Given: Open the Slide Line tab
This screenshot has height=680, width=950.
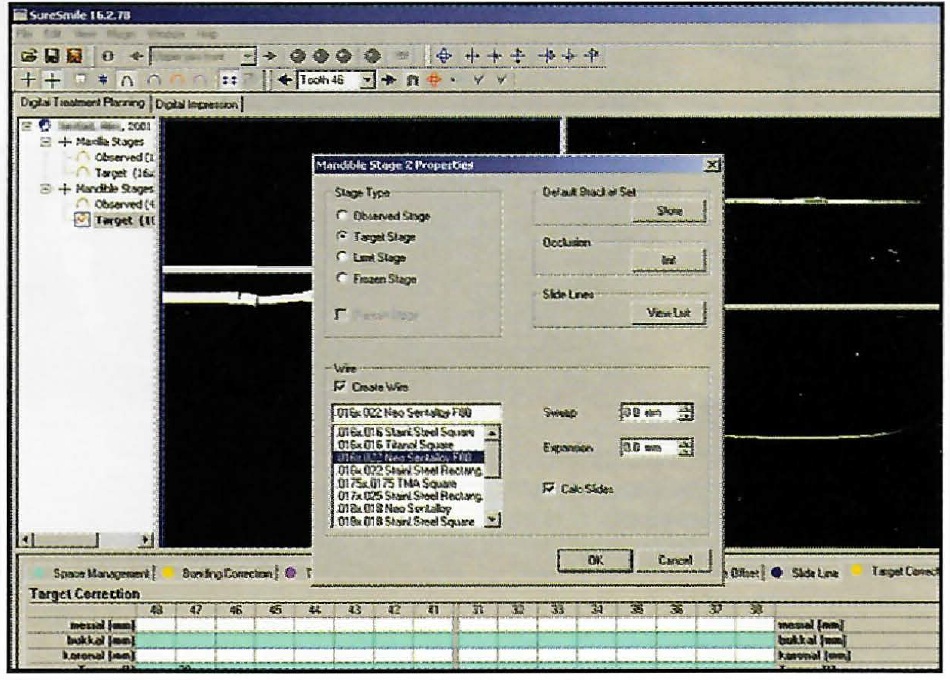Looking at the screenshot, I should (x=806, y=573).
